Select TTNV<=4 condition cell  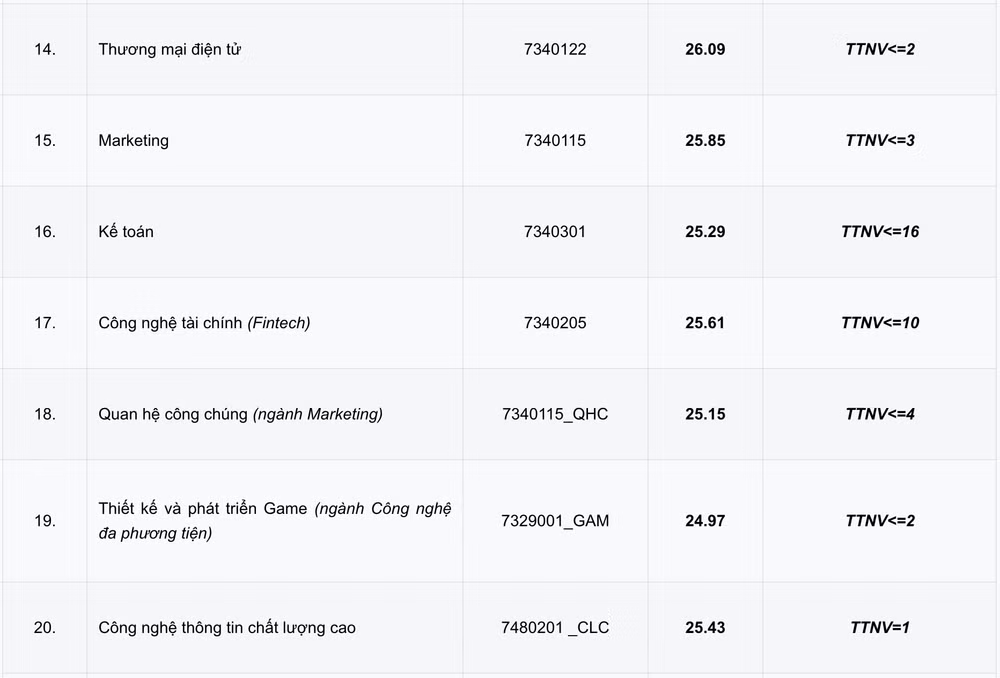(x=880, y=414)
